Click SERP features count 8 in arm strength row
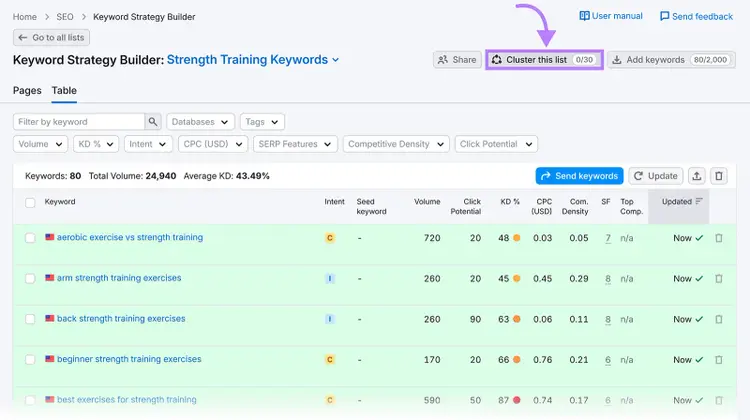750x420 pixels. pyautogui.click(x=608, y=279)
